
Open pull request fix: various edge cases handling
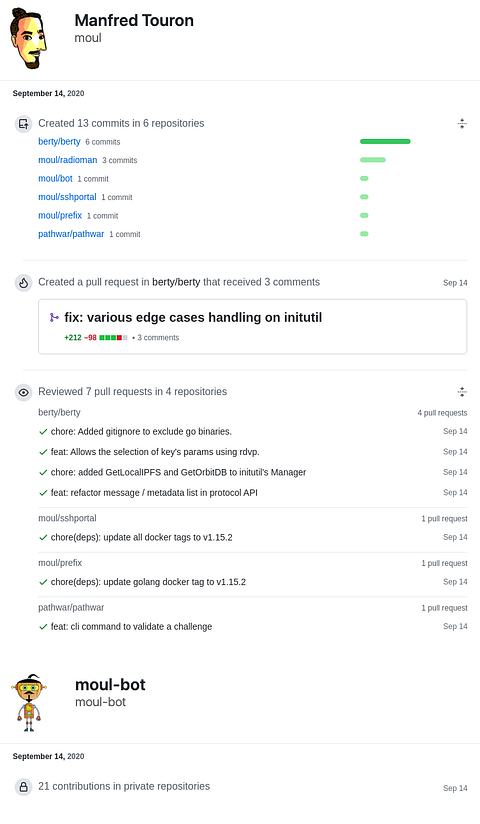pos(193,317)
